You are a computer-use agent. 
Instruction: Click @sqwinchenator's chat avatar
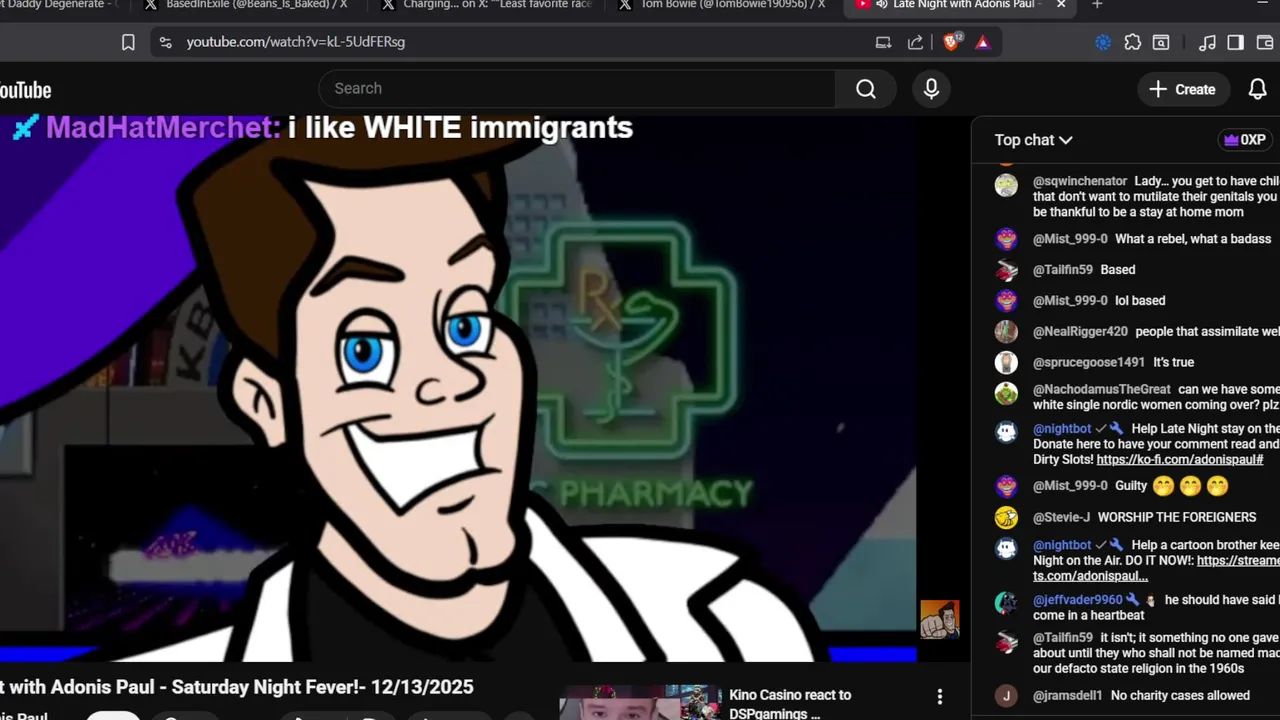(x=1006, y=185)
